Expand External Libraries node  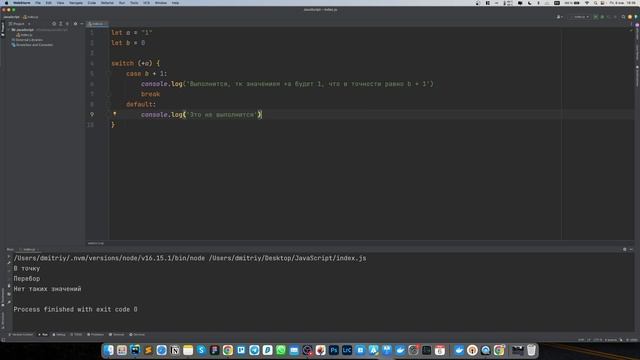click(27, 40)
